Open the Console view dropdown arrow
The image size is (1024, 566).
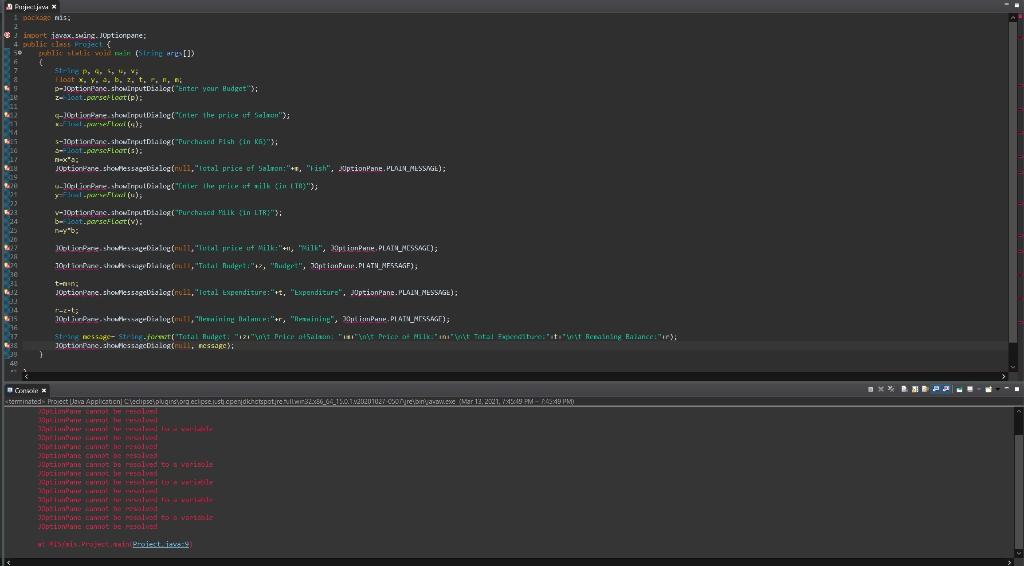[x=997, y=390]
